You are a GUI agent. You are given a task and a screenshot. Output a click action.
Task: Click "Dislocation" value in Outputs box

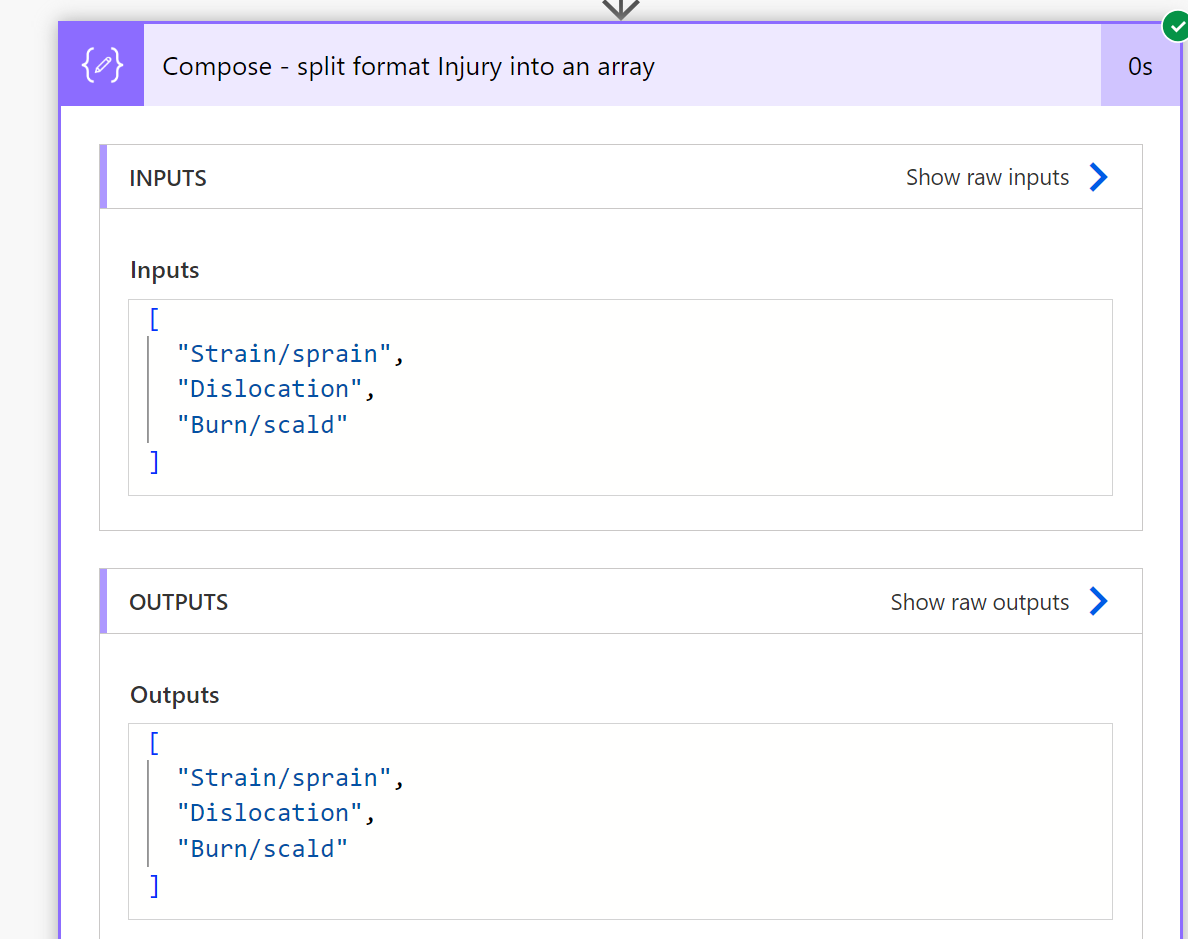pyautogui.click(x=269, y=813)
